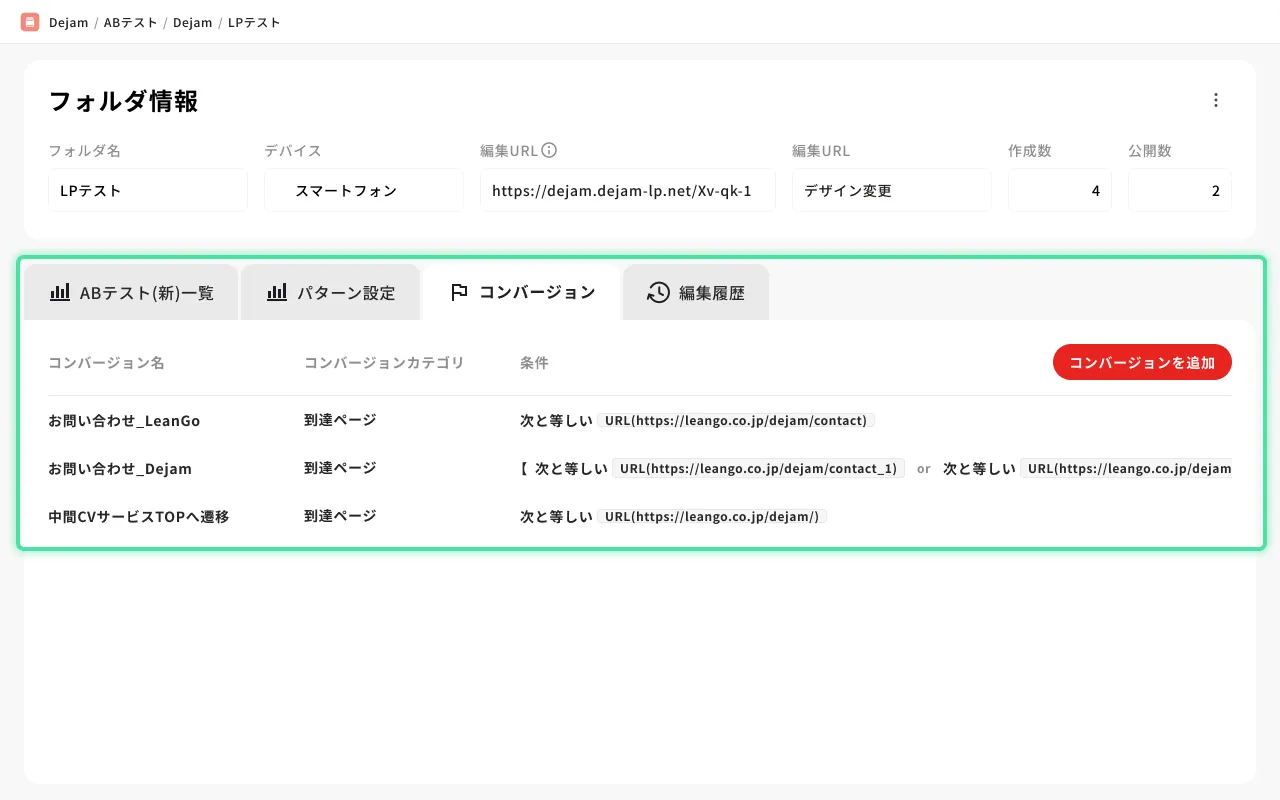
Task: Click the field showing デザイン変更
Action: coord(891,190)
